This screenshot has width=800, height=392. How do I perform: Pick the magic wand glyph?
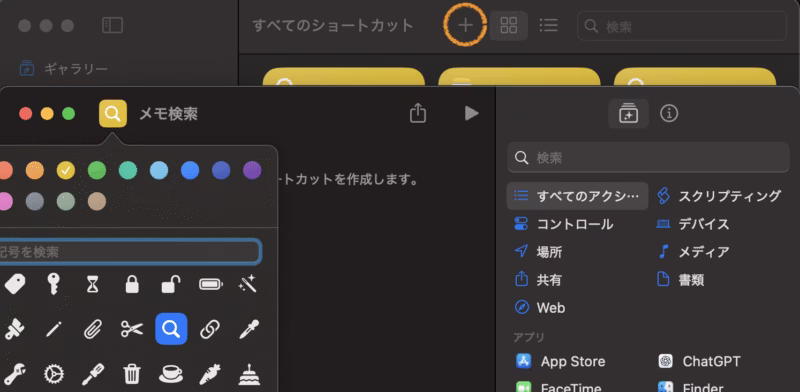[248, 284]
